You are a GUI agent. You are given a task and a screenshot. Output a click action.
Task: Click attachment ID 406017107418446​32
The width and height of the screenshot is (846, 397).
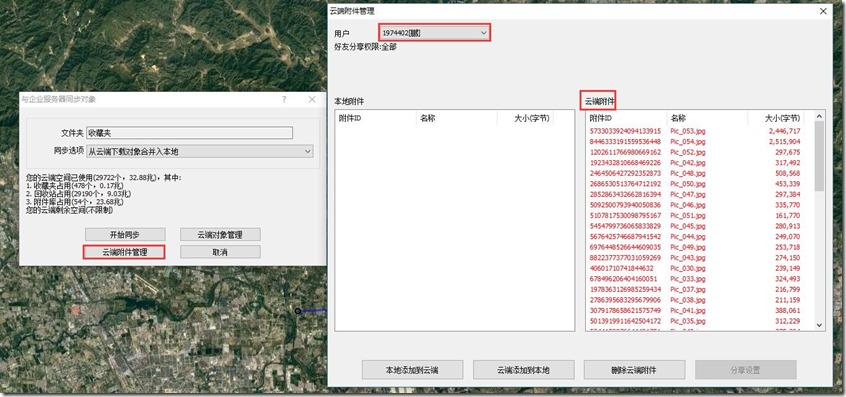[x=622, y=268]
